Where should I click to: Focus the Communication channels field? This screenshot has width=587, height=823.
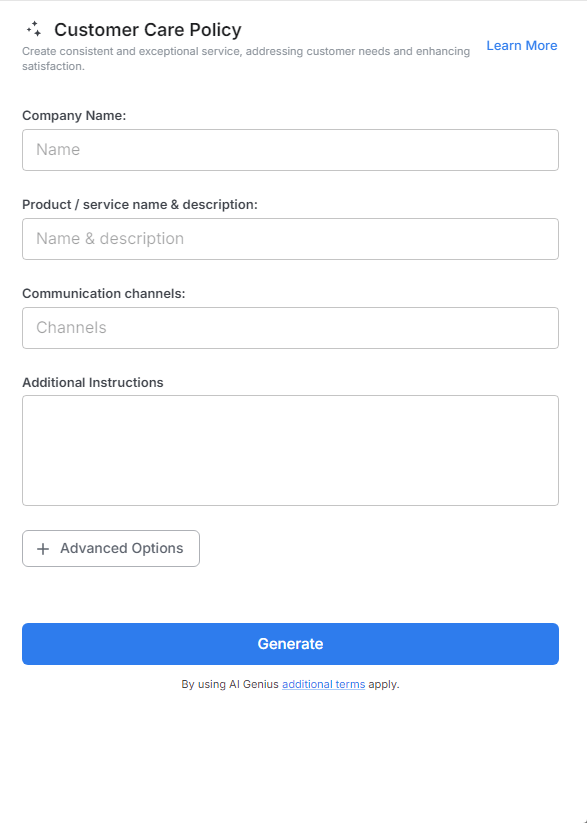pos(290,327)
